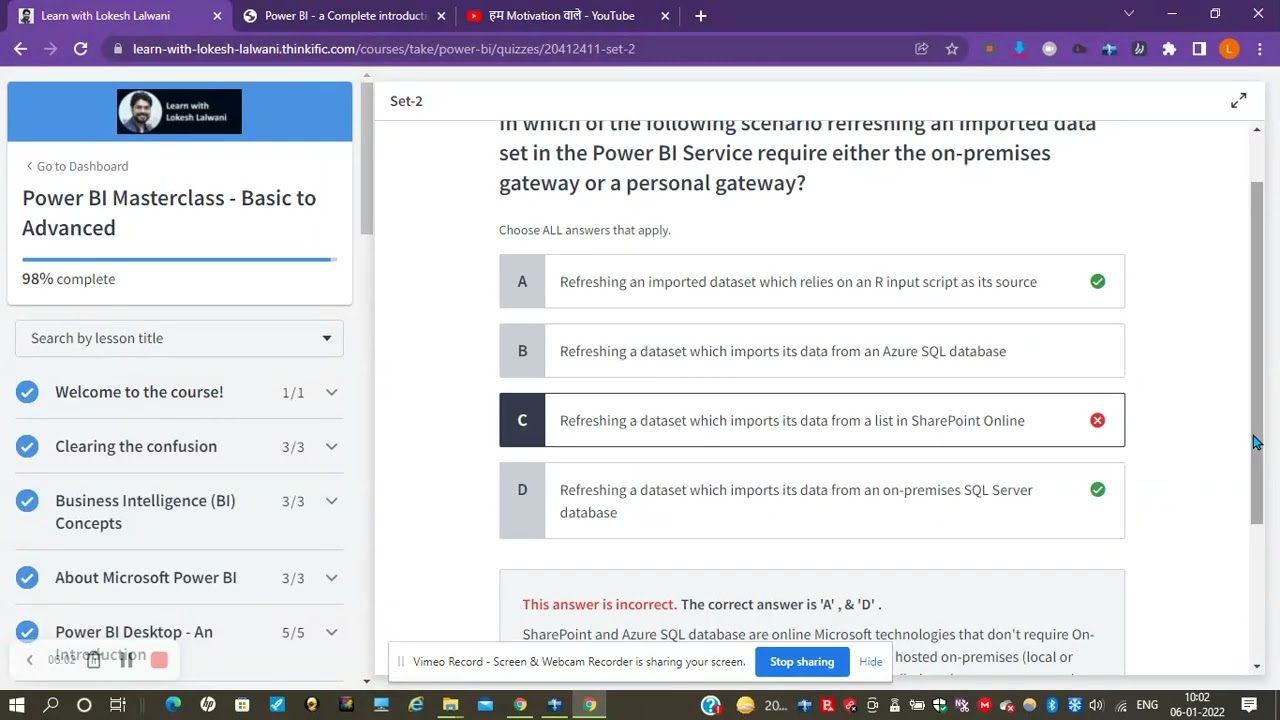Select answer C about SharePoint Online list
Image resolution: width=1280 pixels, height=720 pixels.
(812, 420)
